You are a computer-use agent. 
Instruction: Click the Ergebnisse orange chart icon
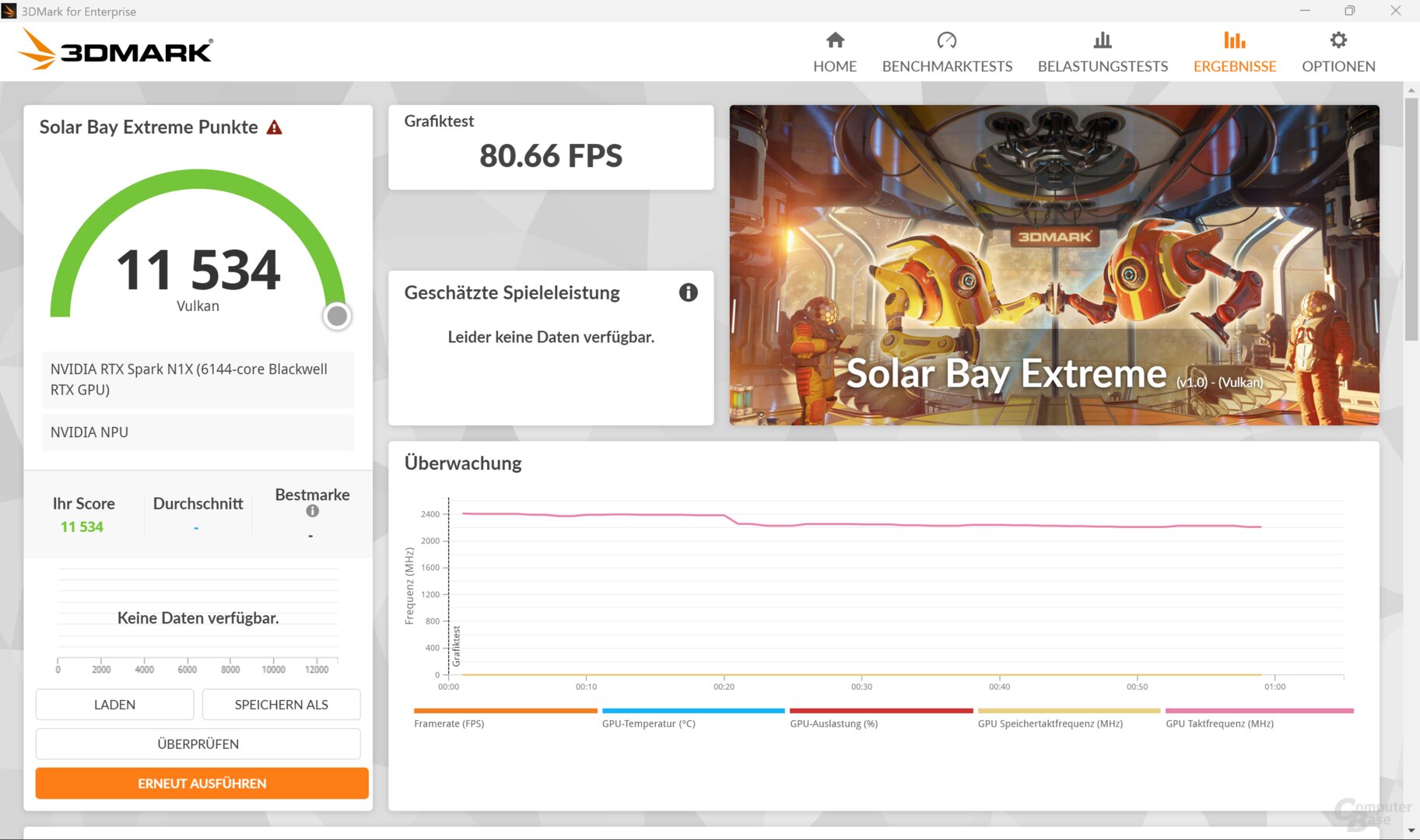pyautogui.click(x=1235, y=40)
